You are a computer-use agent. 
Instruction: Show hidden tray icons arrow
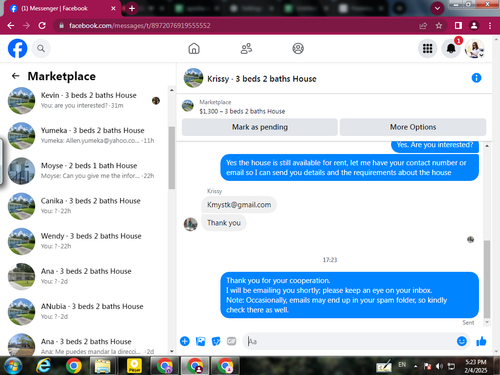(x=415, y=366)
